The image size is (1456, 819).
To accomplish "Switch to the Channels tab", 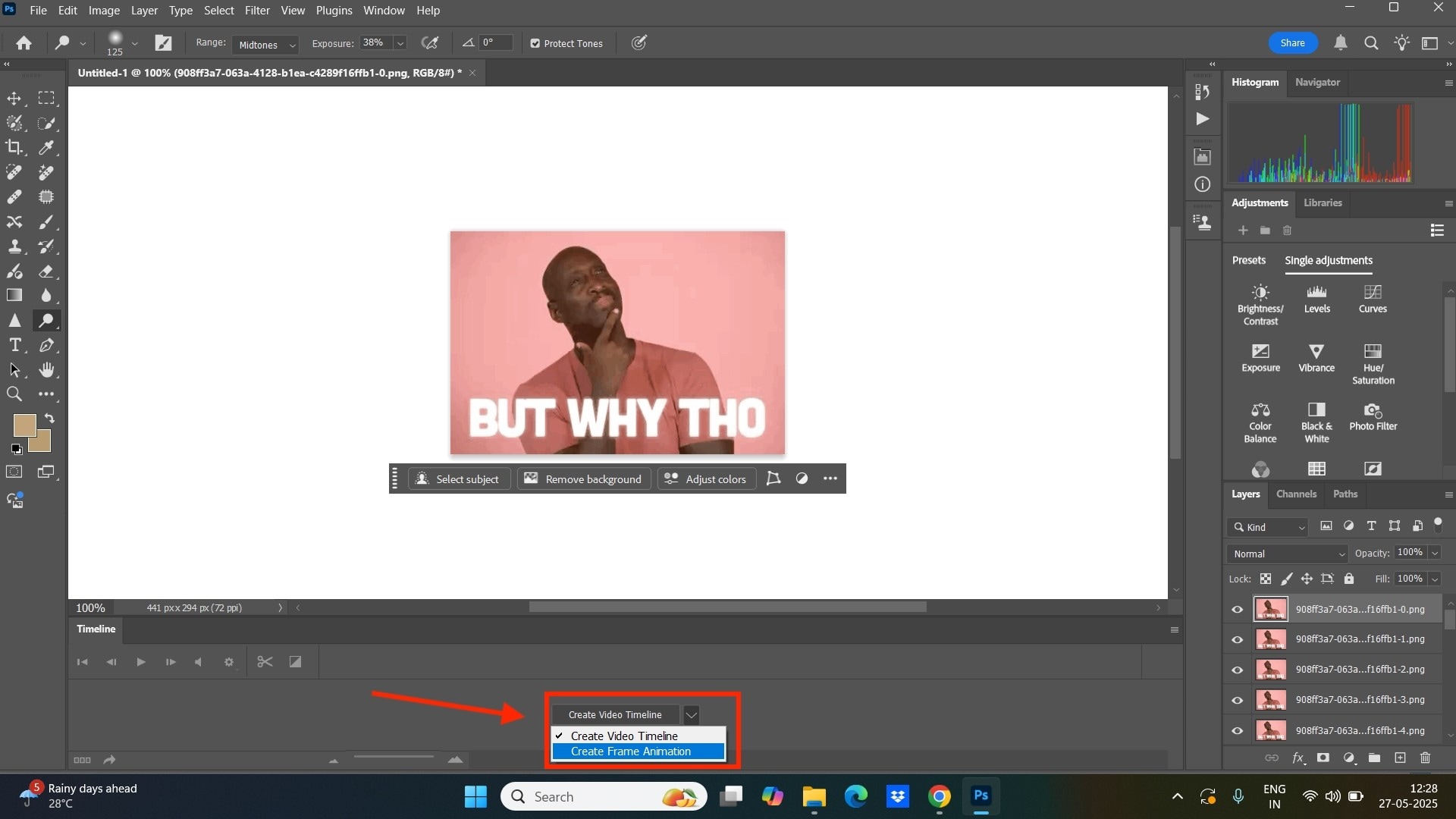I will 1296,494.
